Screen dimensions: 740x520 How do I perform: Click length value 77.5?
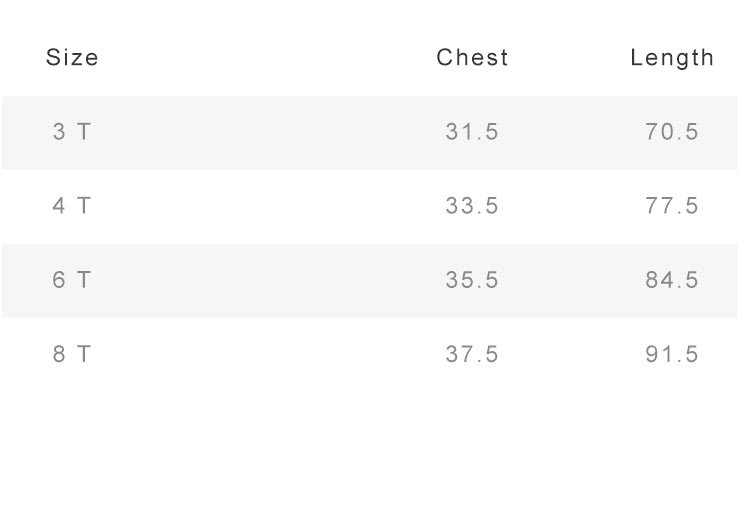tap(672, 206)
